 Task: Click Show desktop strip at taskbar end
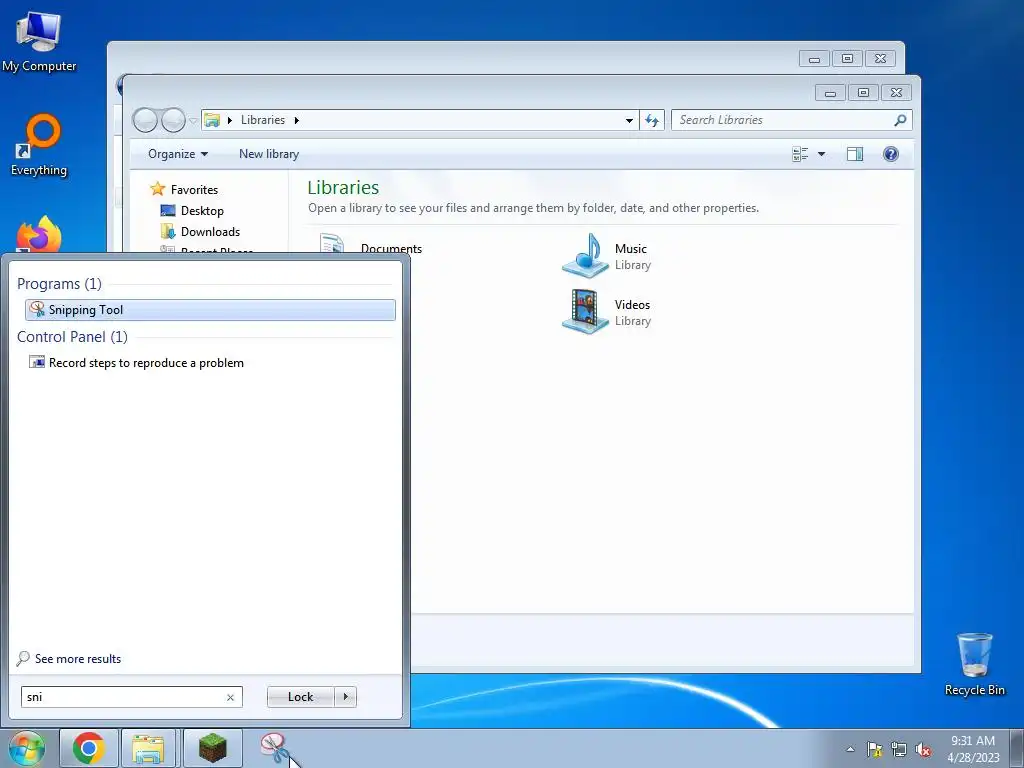point(1017,748)
